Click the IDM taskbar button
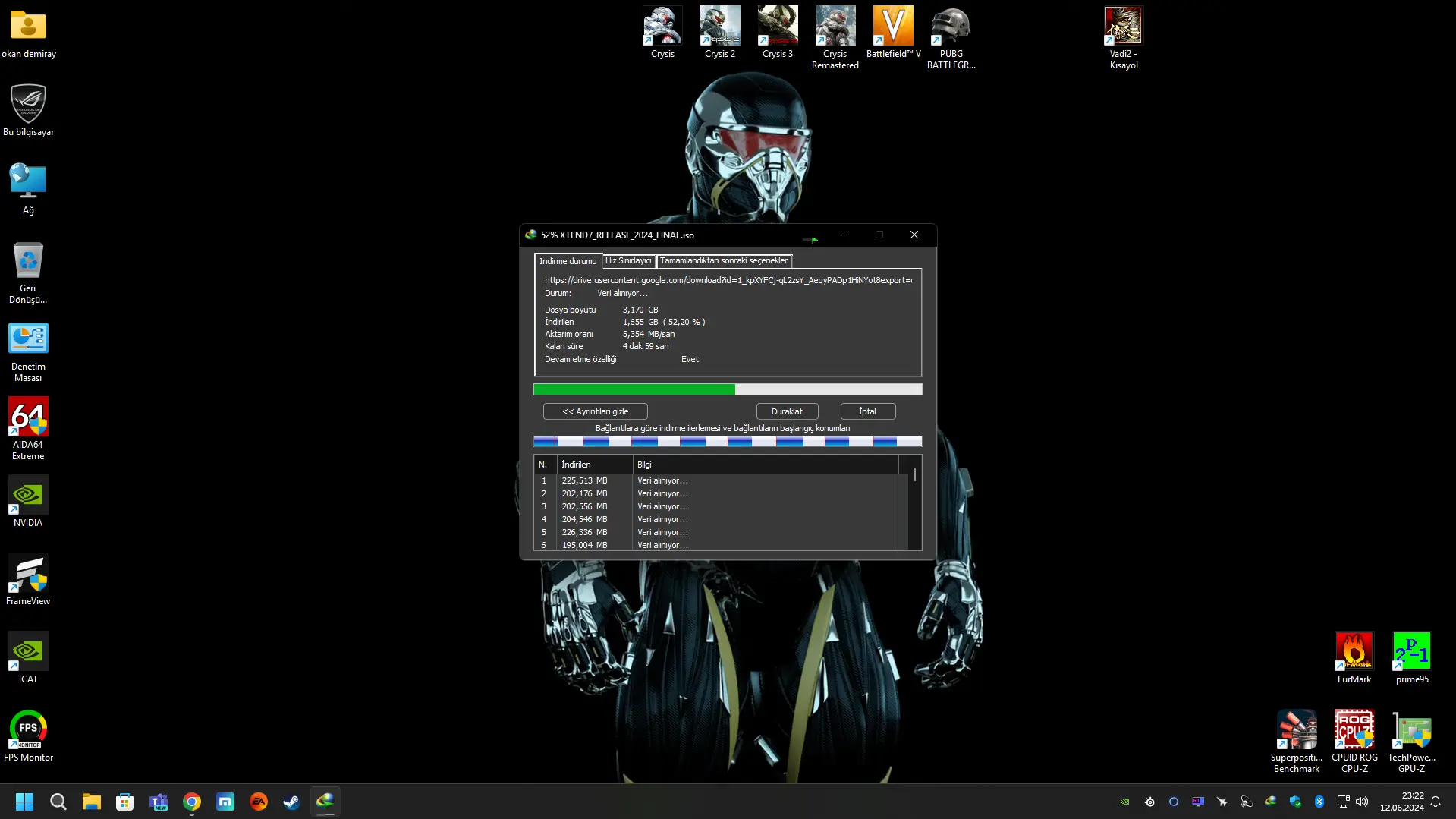This screenshot has height=819, width=1456. click(325, 802)
